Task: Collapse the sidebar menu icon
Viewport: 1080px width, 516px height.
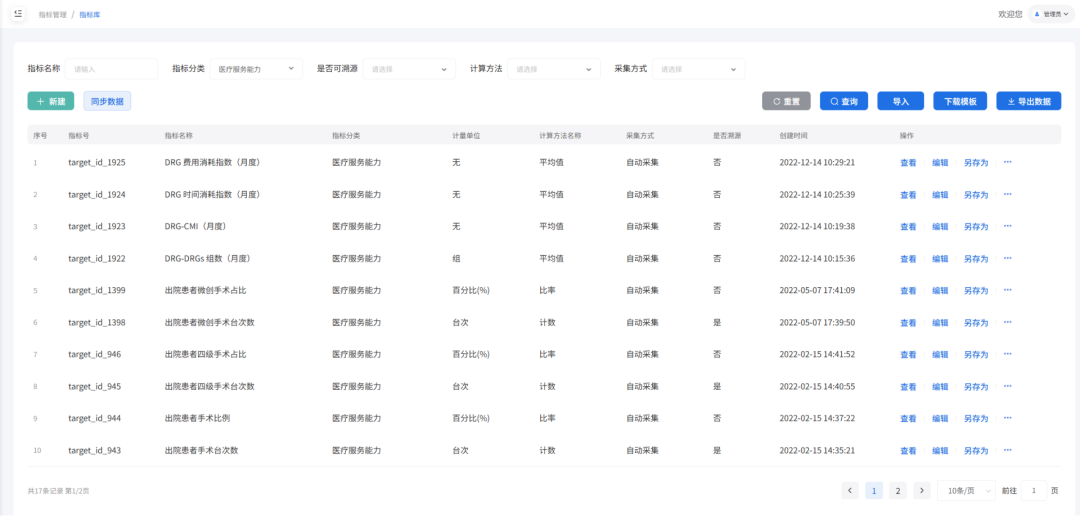Action: (18, 14)
